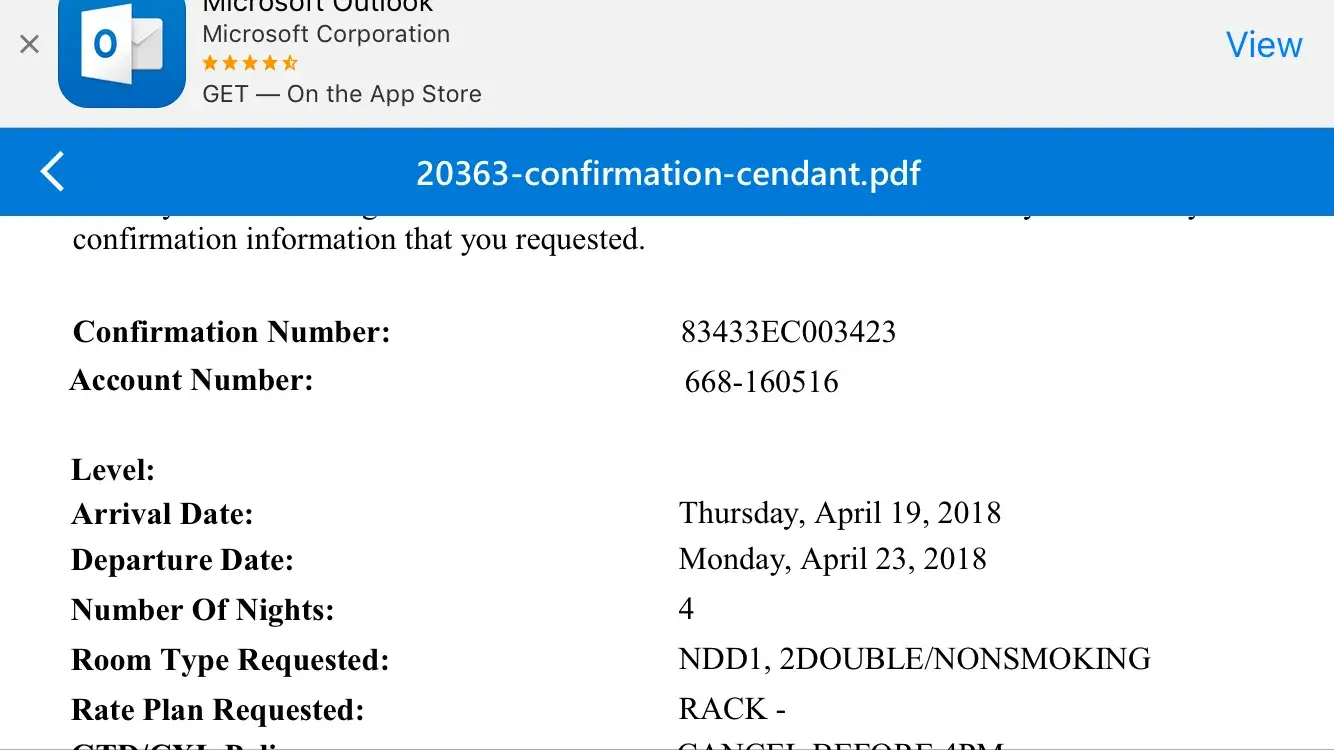This screenshot has height=750, width=1334.
Task: Click the RACK rate plan value
Action: click(x=732, y=709)
